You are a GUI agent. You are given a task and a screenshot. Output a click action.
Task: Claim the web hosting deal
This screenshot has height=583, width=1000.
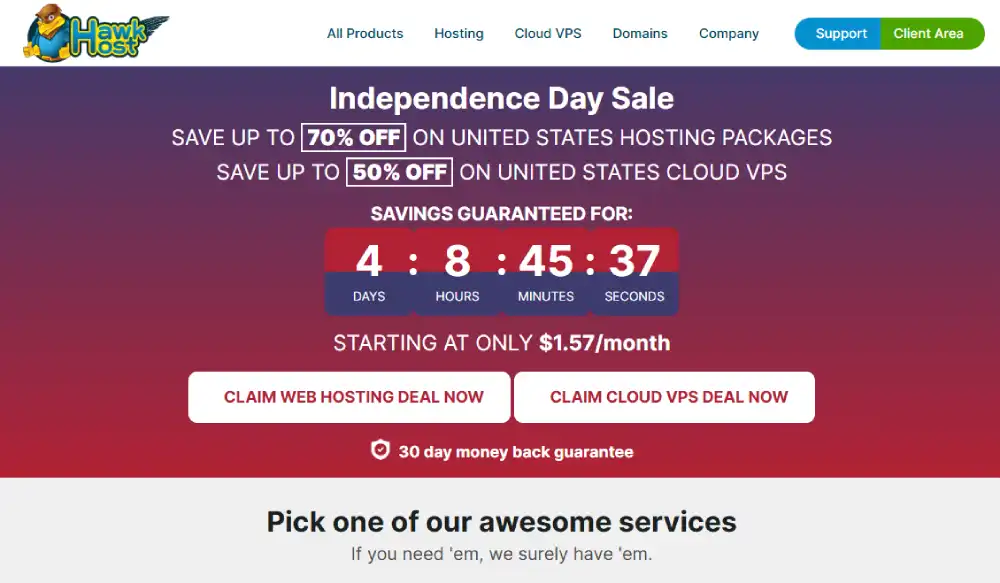click(349, 397)
